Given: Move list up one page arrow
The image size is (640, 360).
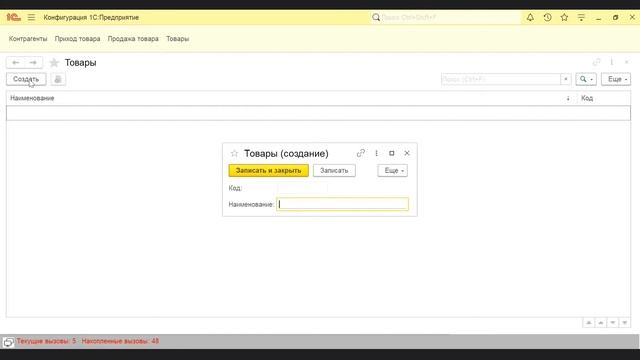Looking at the screenshot, I should pyautogui.click(x=601, y=323).
